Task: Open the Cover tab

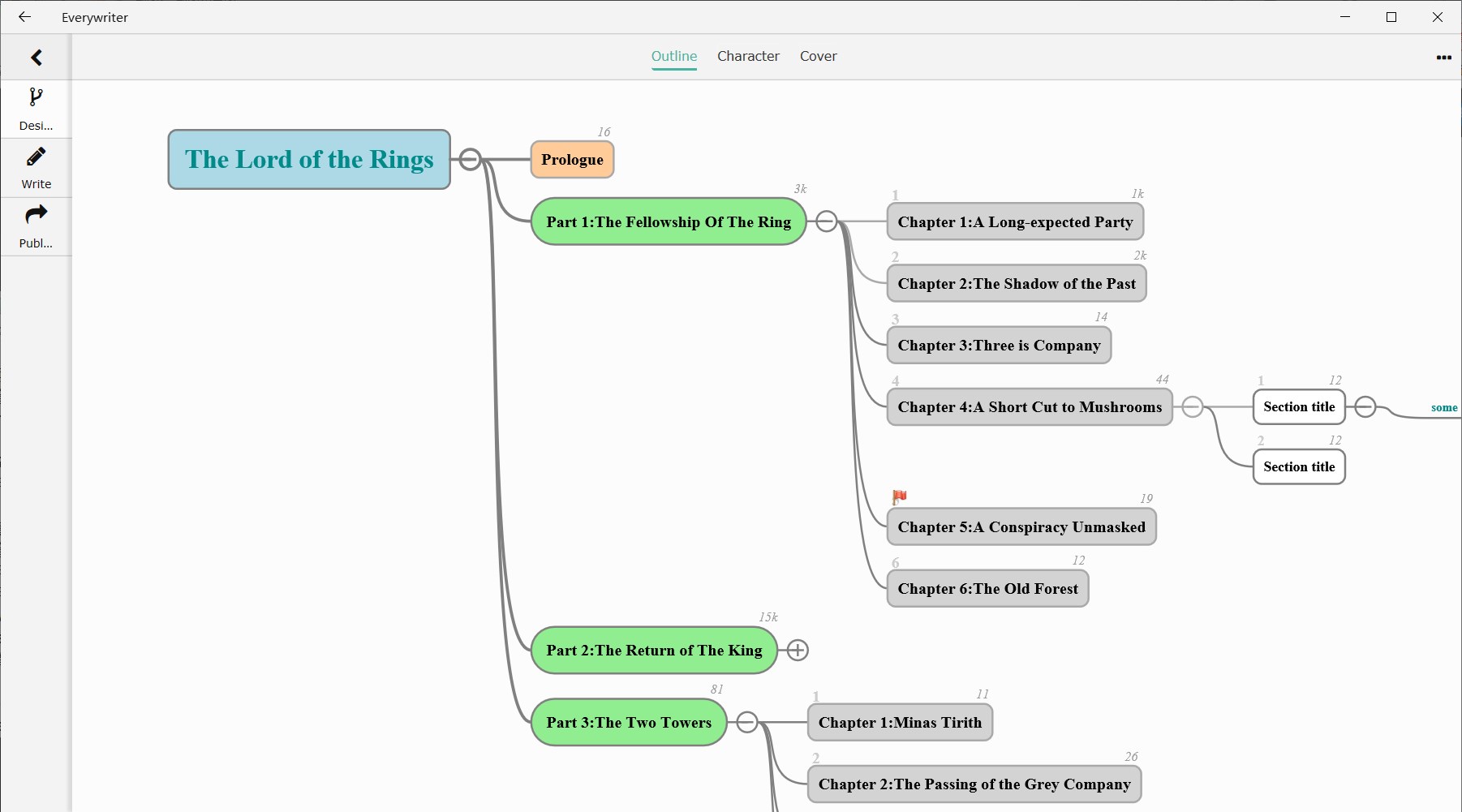Action: (818, 56)
